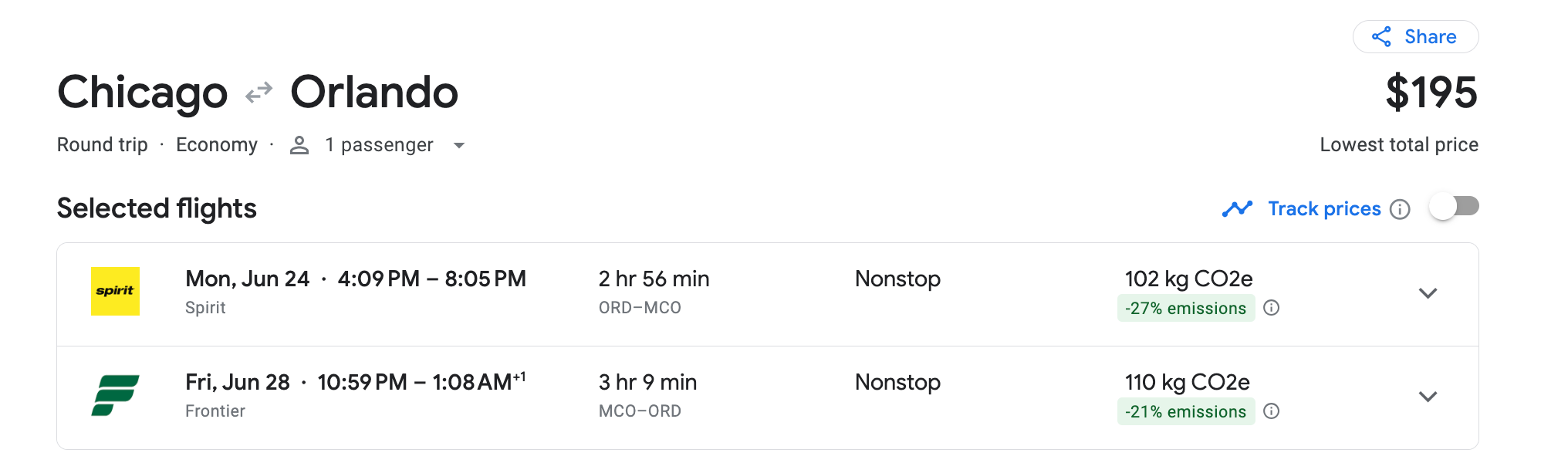
Task: Click the Share button label
Action: click(1430, 37)
